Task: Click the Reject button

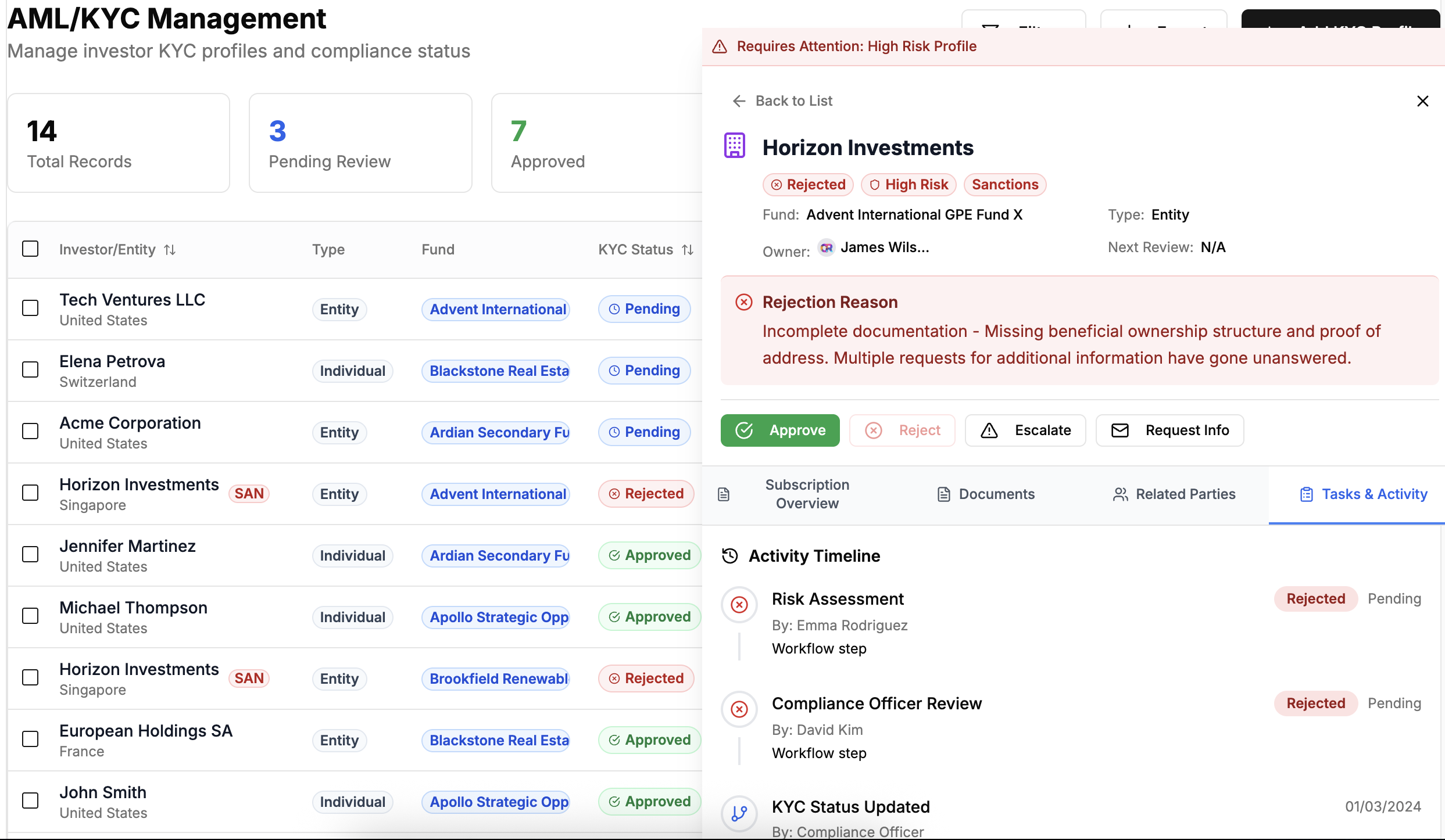Action: pyautogui.click(x=902, y=430)
